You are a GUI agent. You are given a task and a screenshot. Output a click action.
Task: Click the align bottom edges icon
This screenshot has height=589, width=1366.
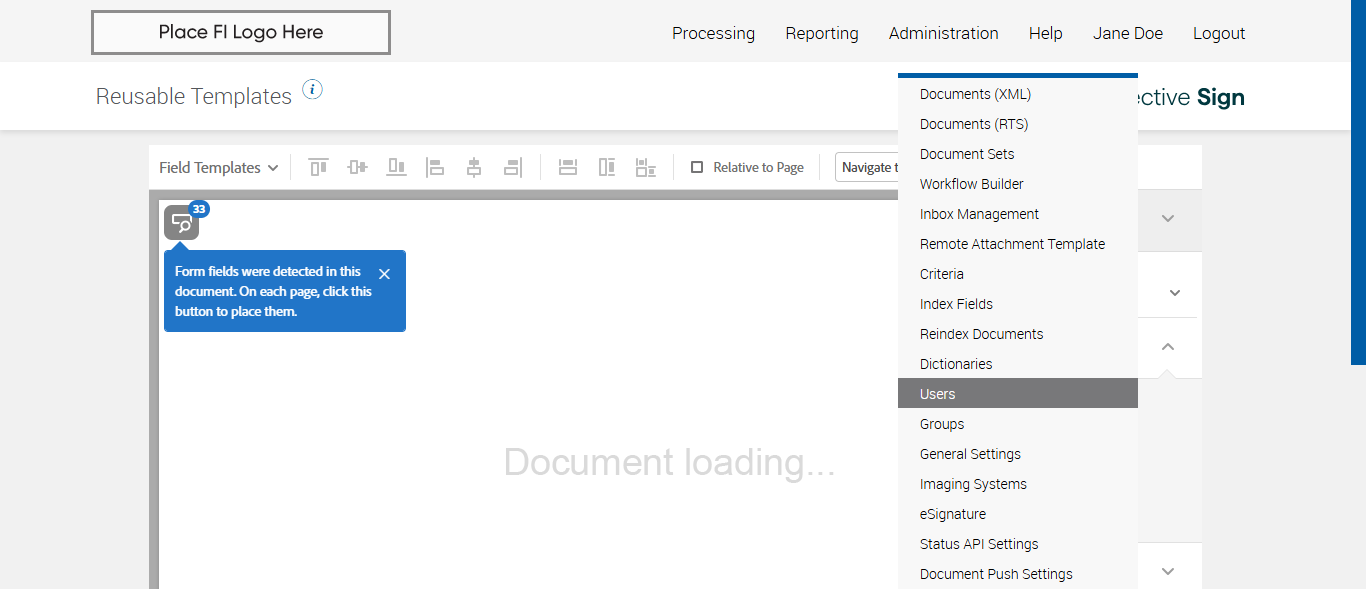[x=396, y=167]
